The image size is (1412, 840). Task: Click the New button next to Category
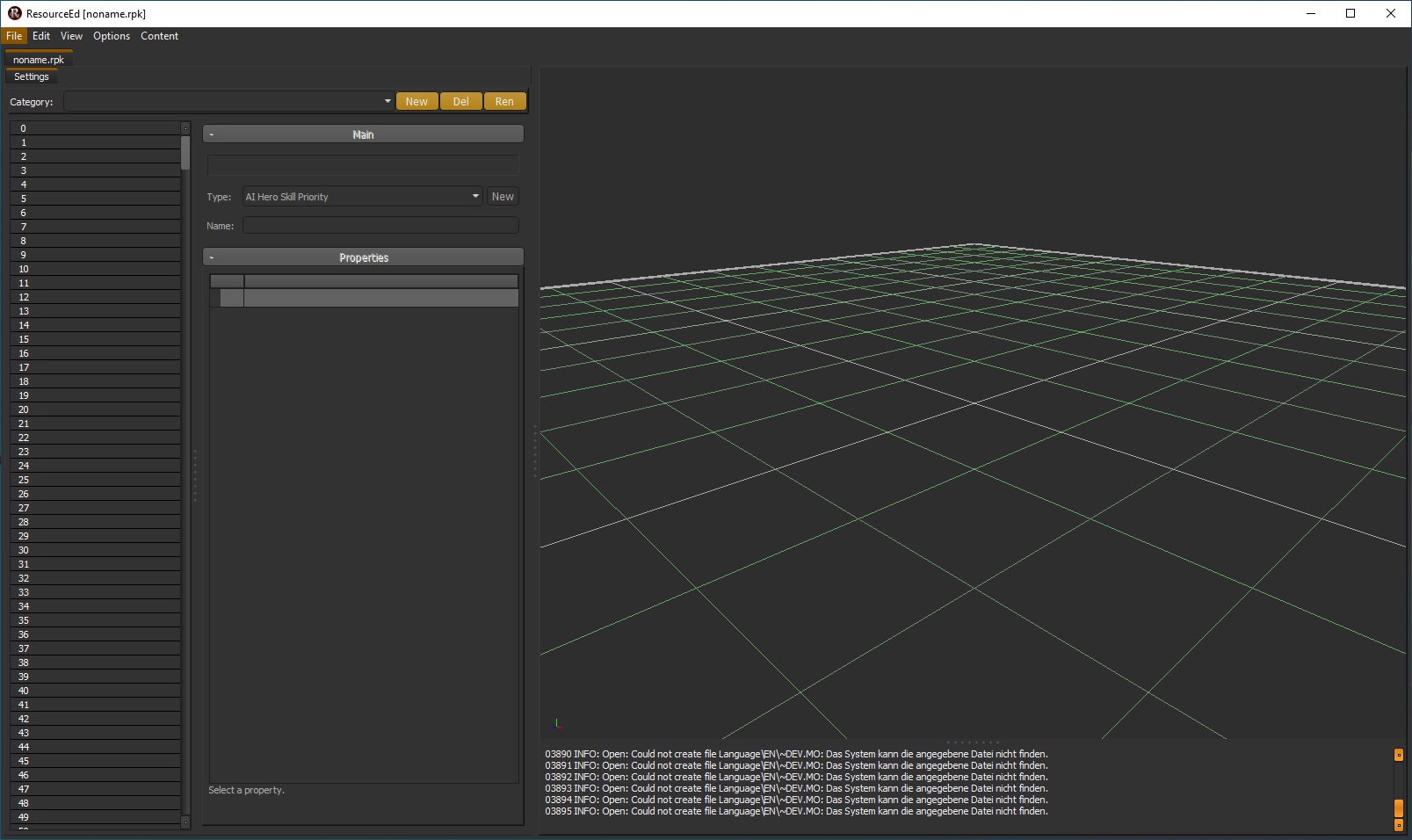tap(416, 101)
